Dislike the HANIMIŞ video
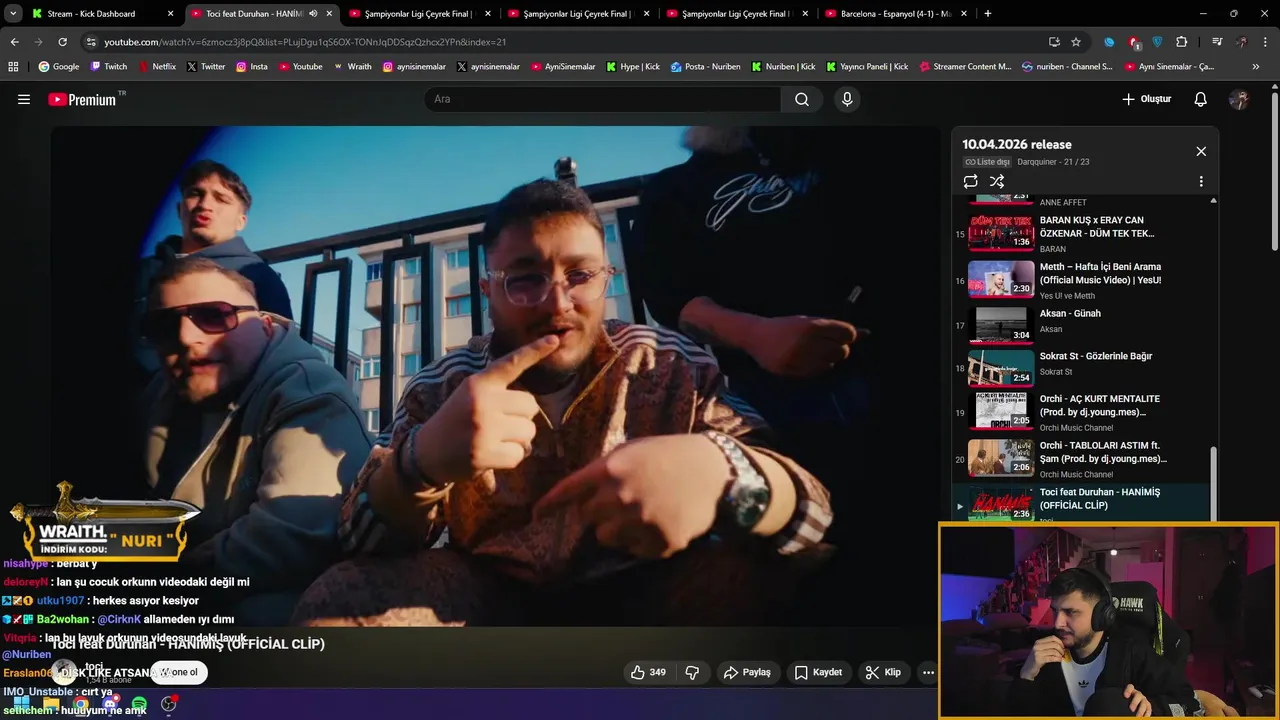1280x720 pixels. point(692,672)
